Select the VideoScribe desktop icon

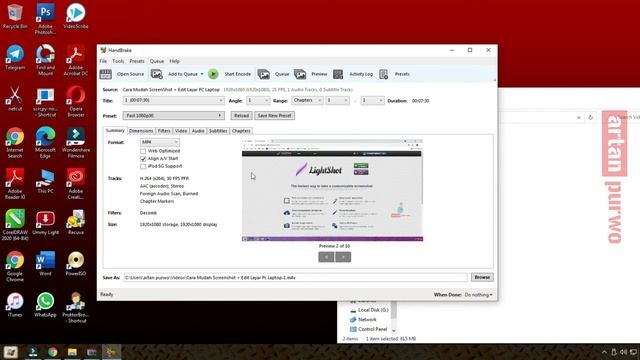(76, 16)
